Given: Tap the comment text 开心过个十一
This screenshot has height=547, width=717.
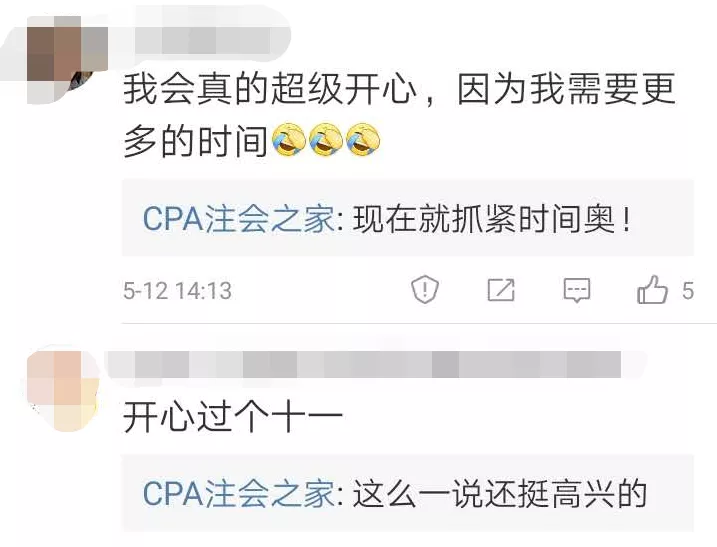Looking at the screenshot, I should coord(233,417).
